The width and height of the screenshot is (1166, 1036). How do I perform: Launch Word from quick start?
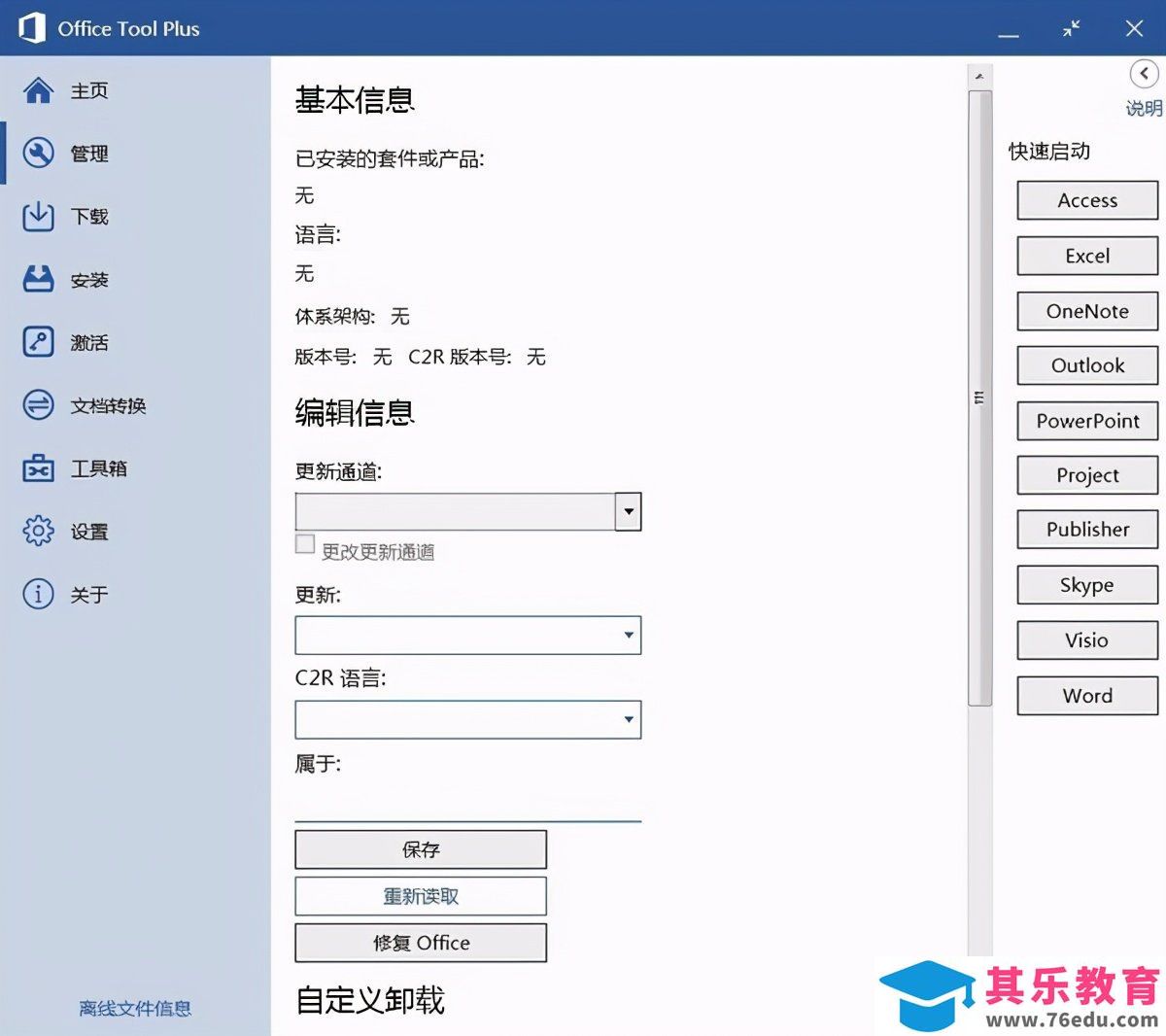tap(1087, 696)
